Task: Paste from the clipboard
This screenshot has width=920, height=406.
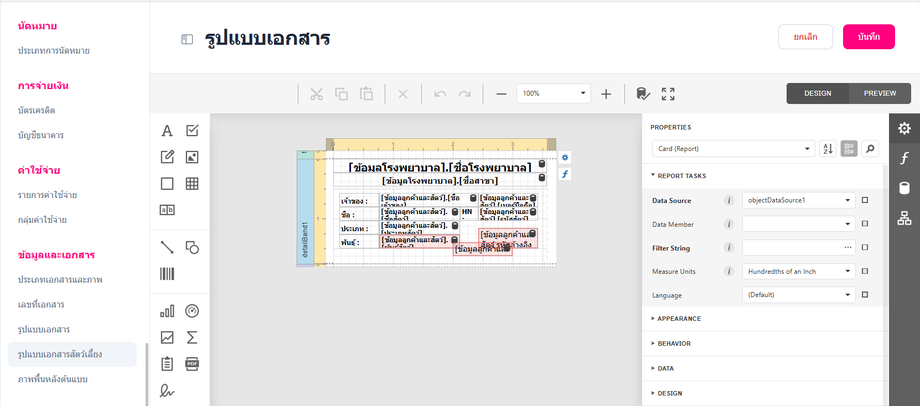Action: pyautogui.click(x=366, y=94)
